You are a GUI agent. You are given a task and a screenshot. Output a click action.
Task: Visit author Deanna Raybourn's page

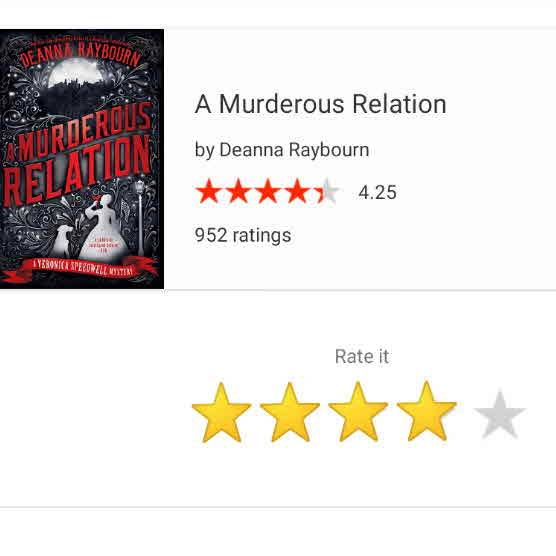294,150
